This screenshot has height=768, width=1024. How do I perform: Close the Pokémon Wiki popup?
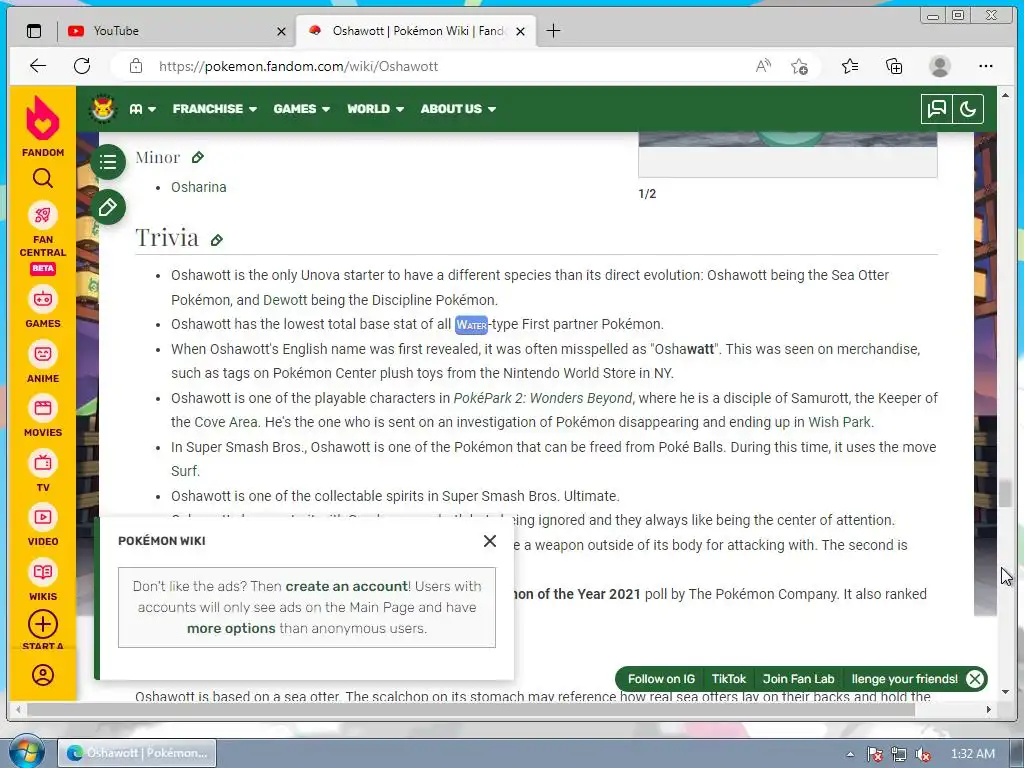pyautogui.click(x=490, y=541)
